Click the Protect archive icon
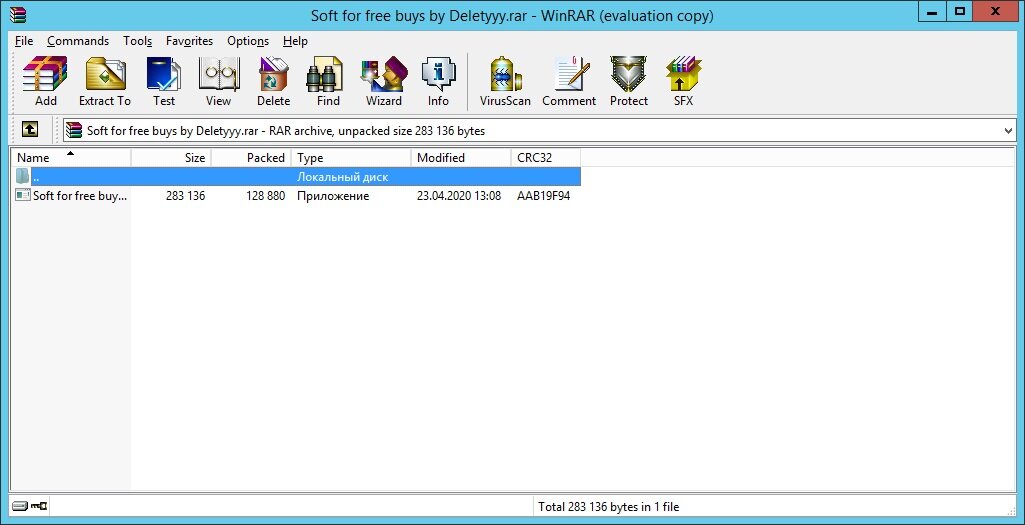The image size is (1025, 525). pos(629,81)
